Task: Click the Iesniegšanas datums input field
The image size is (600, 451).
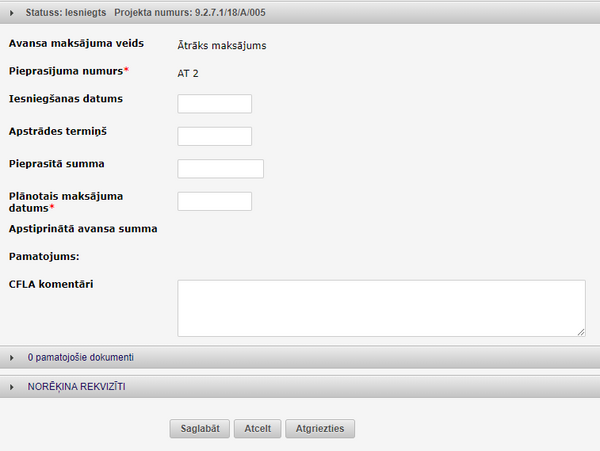Action: 214,104
